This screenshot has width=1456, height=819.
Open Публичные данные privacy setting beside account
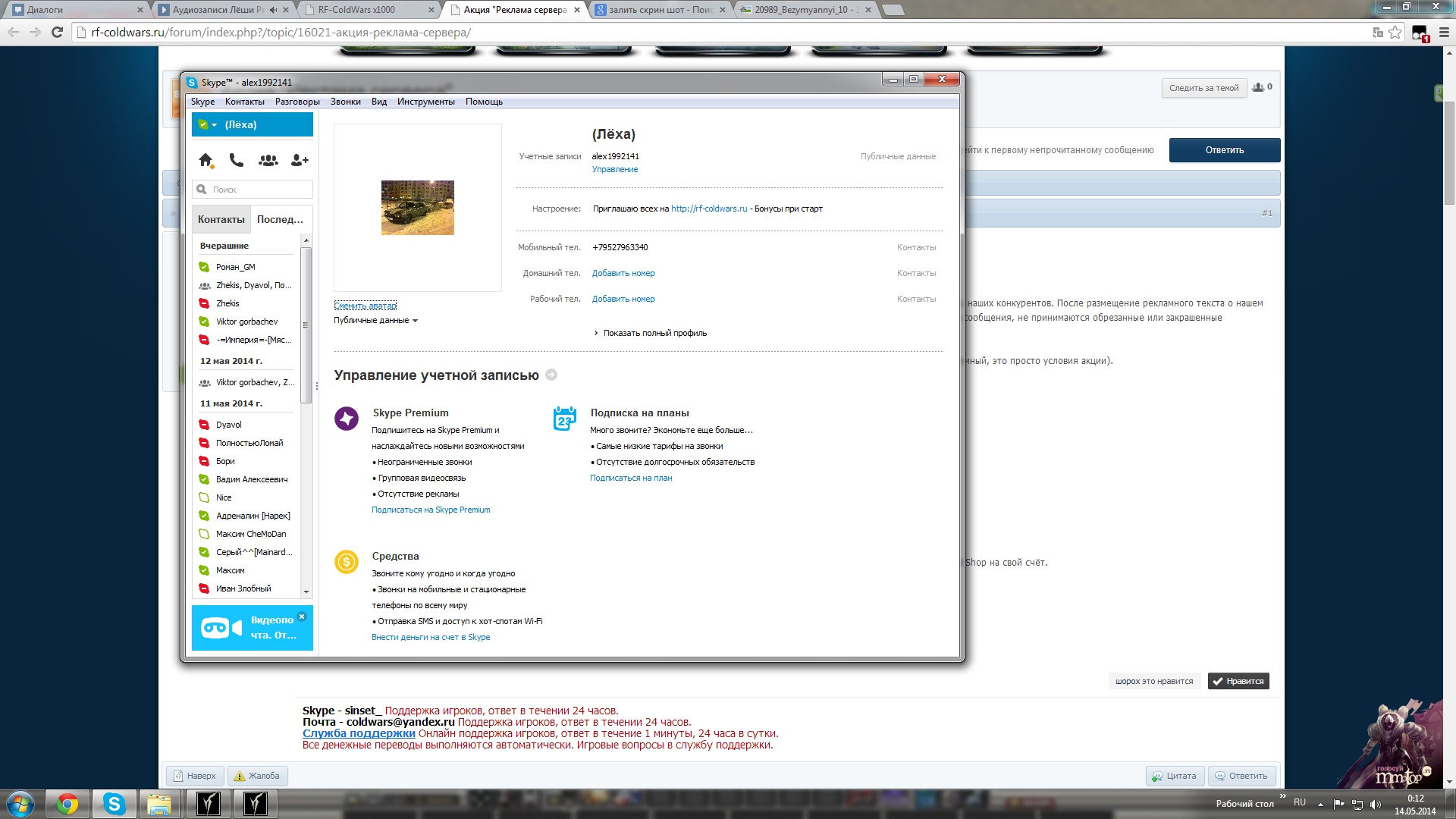tap(898, 156)
